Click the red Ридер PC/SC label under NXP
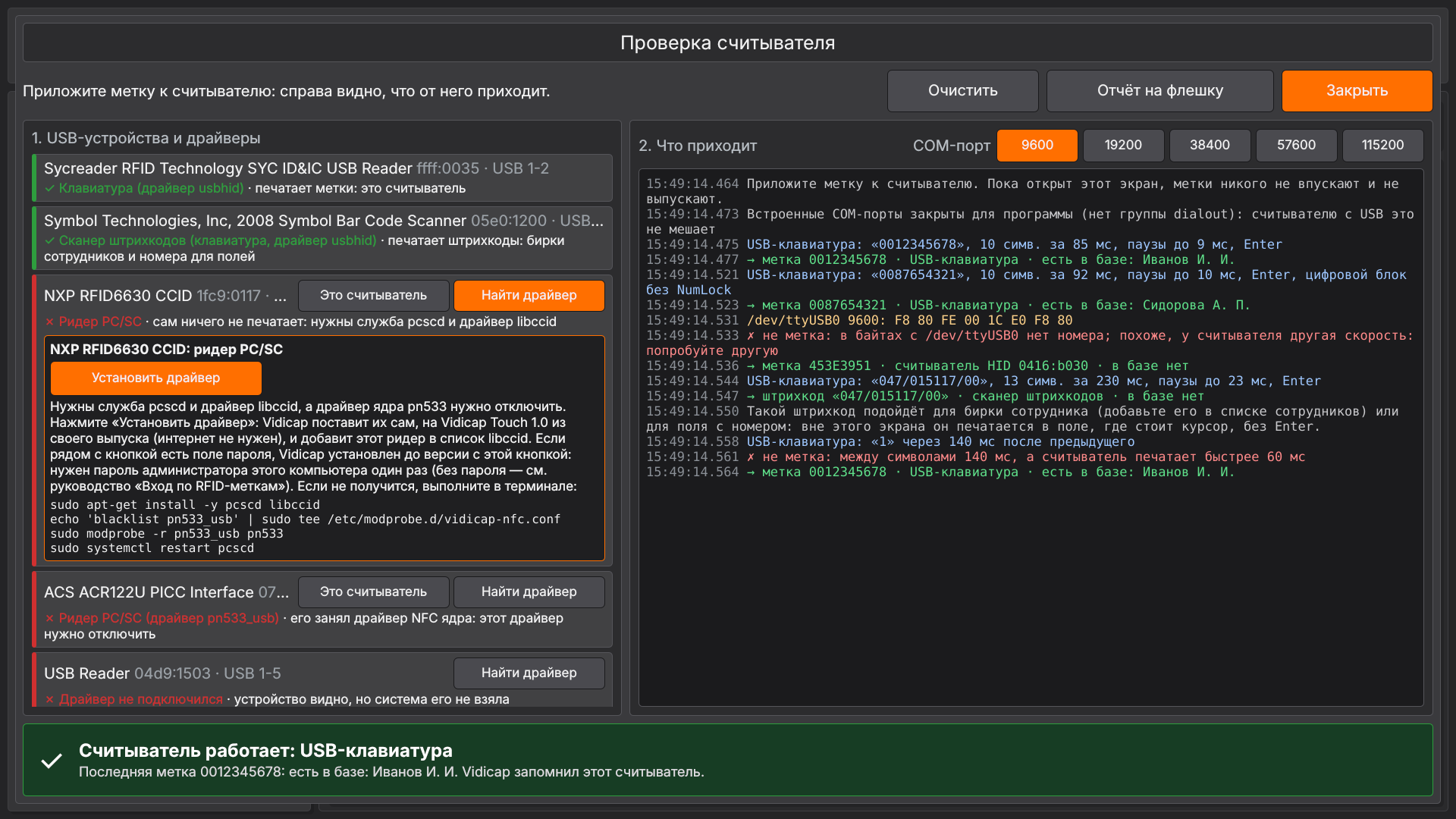This screenshot has width=1456, height=819. pos(100,322)
